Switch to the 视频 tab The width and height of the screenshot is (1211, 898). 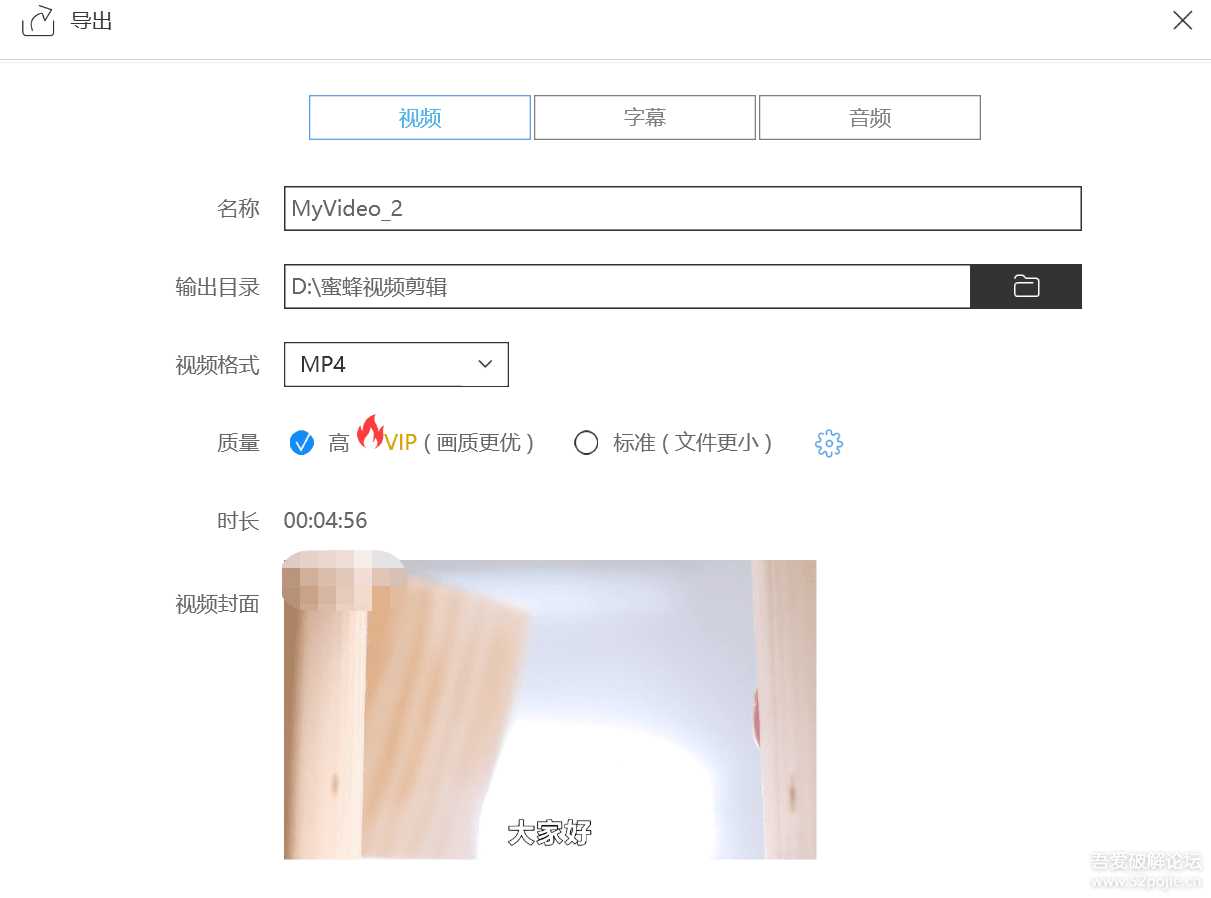420,118
